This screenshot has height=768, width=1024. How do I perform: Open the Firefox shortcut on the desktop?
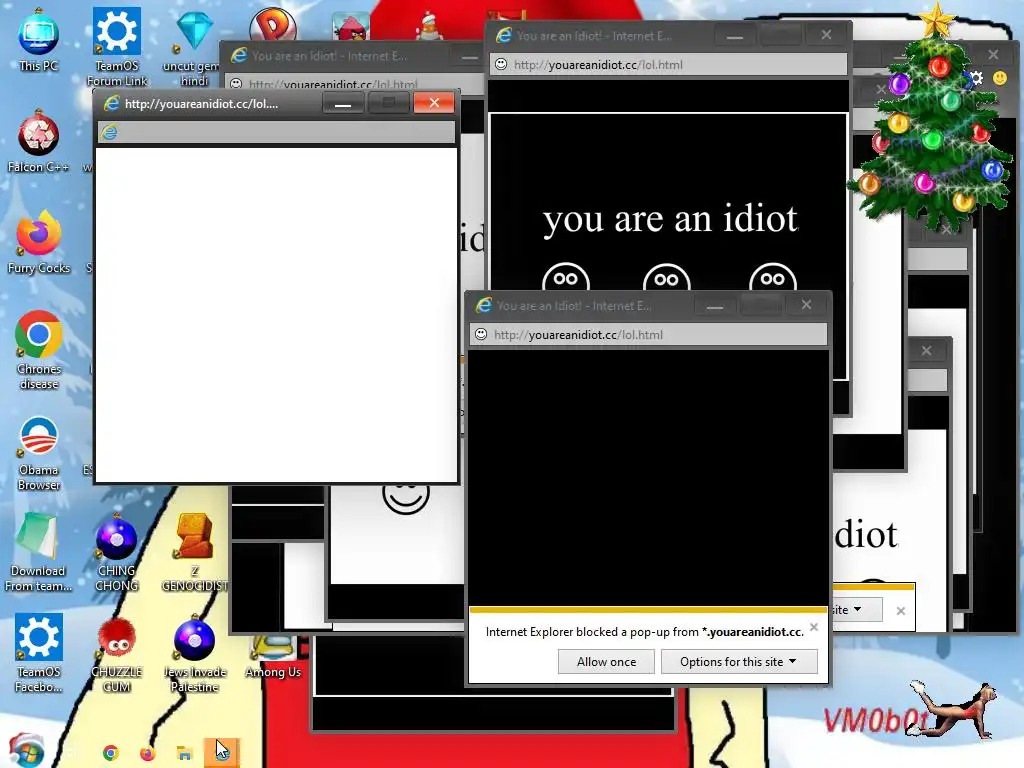[39, 242]
